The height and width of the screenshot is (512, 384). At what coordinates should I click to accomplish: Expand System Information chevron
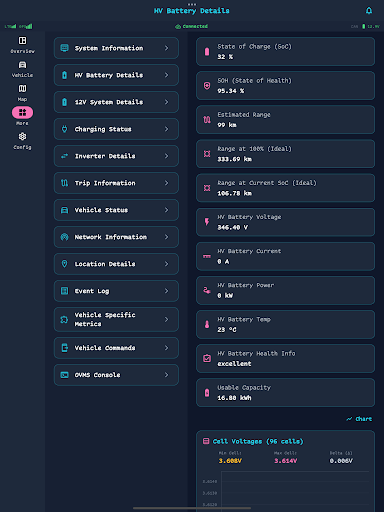point(167,48)
